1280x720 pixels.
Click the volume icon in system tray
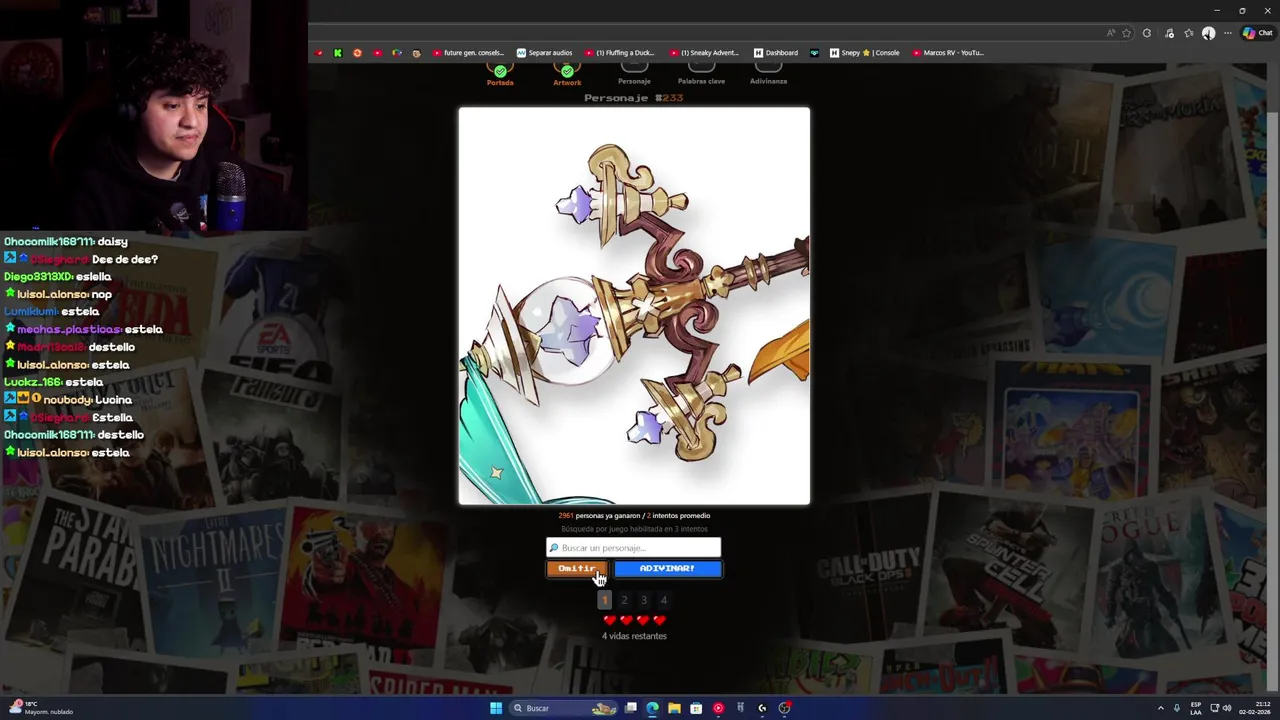coord(1226,708)
